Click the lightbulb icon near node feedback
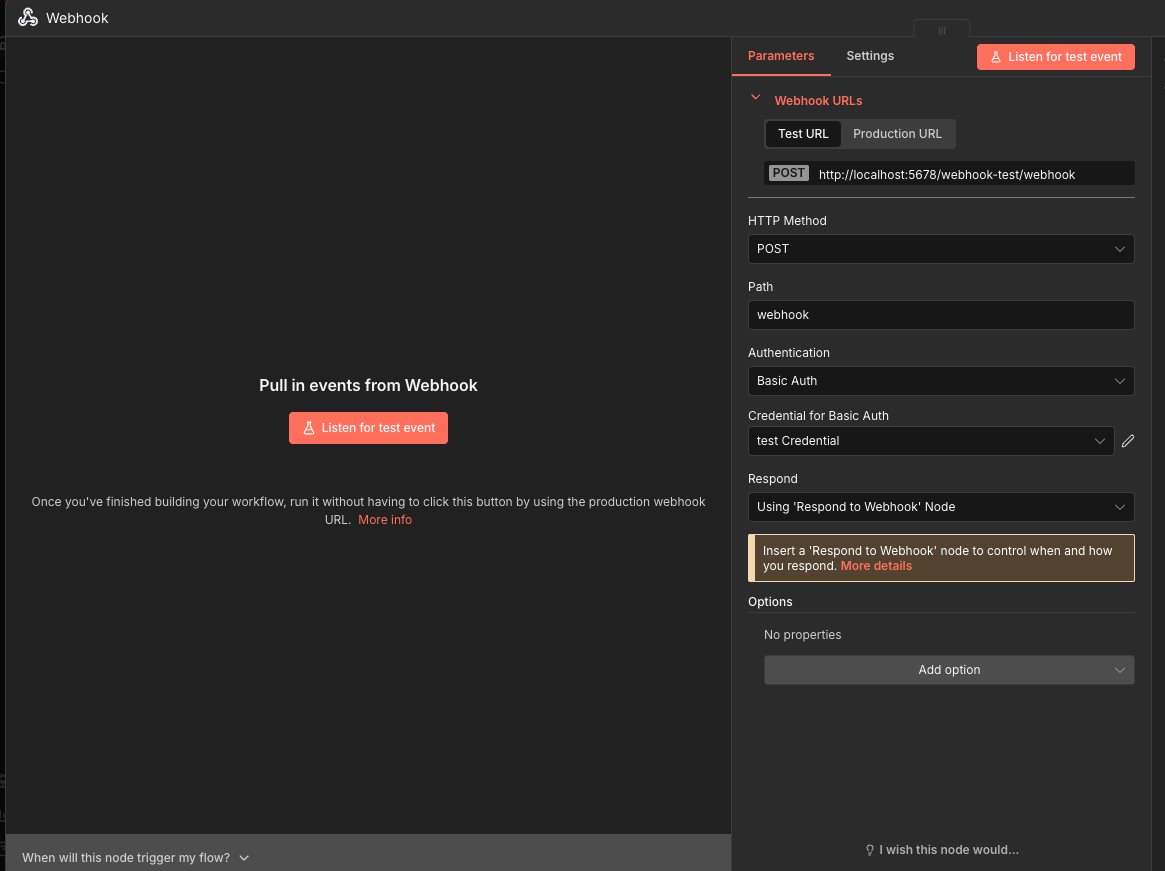The height and width of the screenshot is (871, 1165). (870, 850)
